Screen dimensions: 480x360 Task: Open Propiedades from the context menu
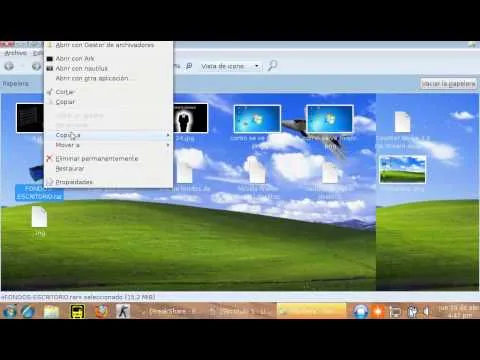pos(109,182)
